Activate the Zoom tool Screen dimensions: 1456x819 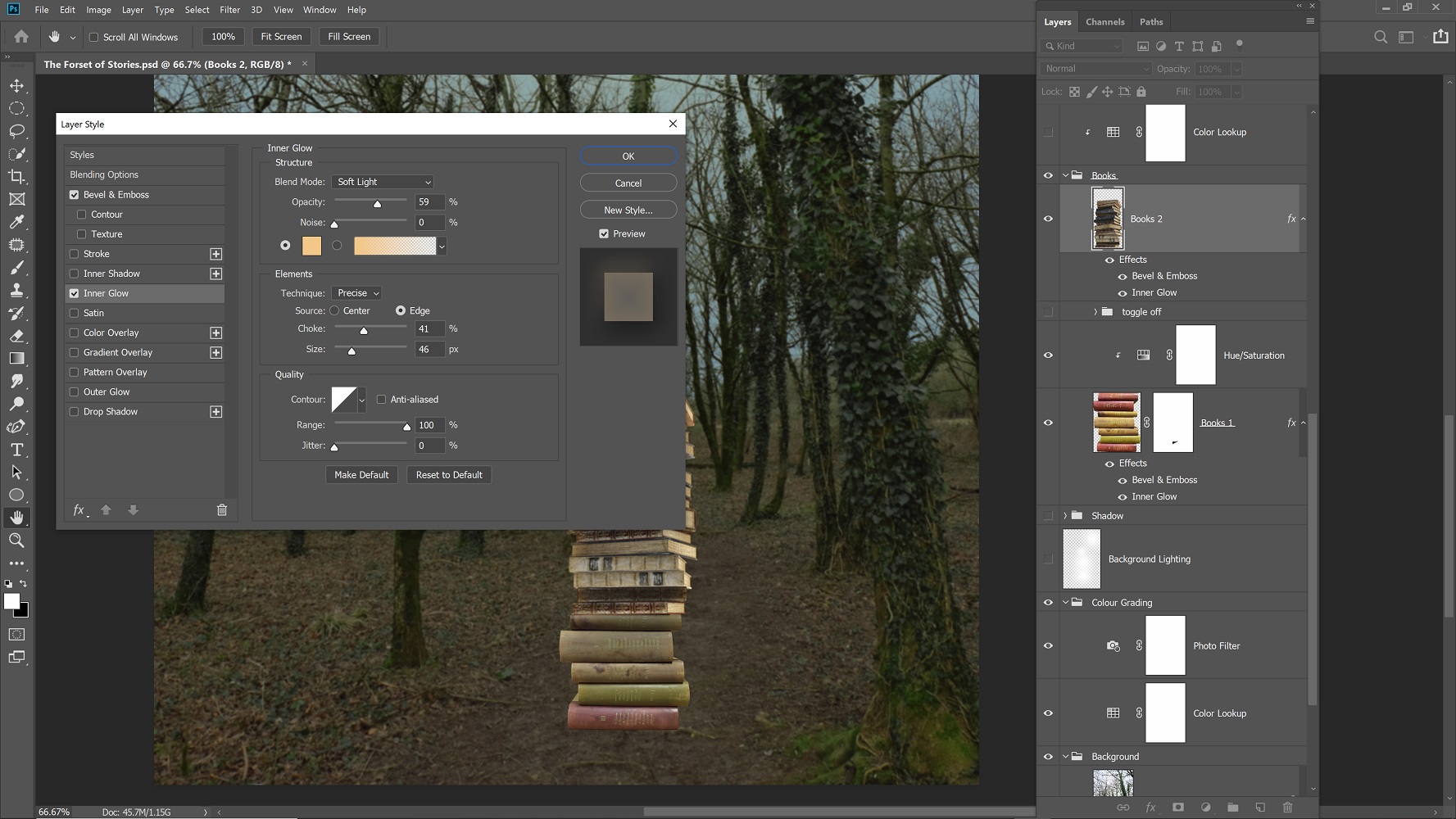coord(16,541)
